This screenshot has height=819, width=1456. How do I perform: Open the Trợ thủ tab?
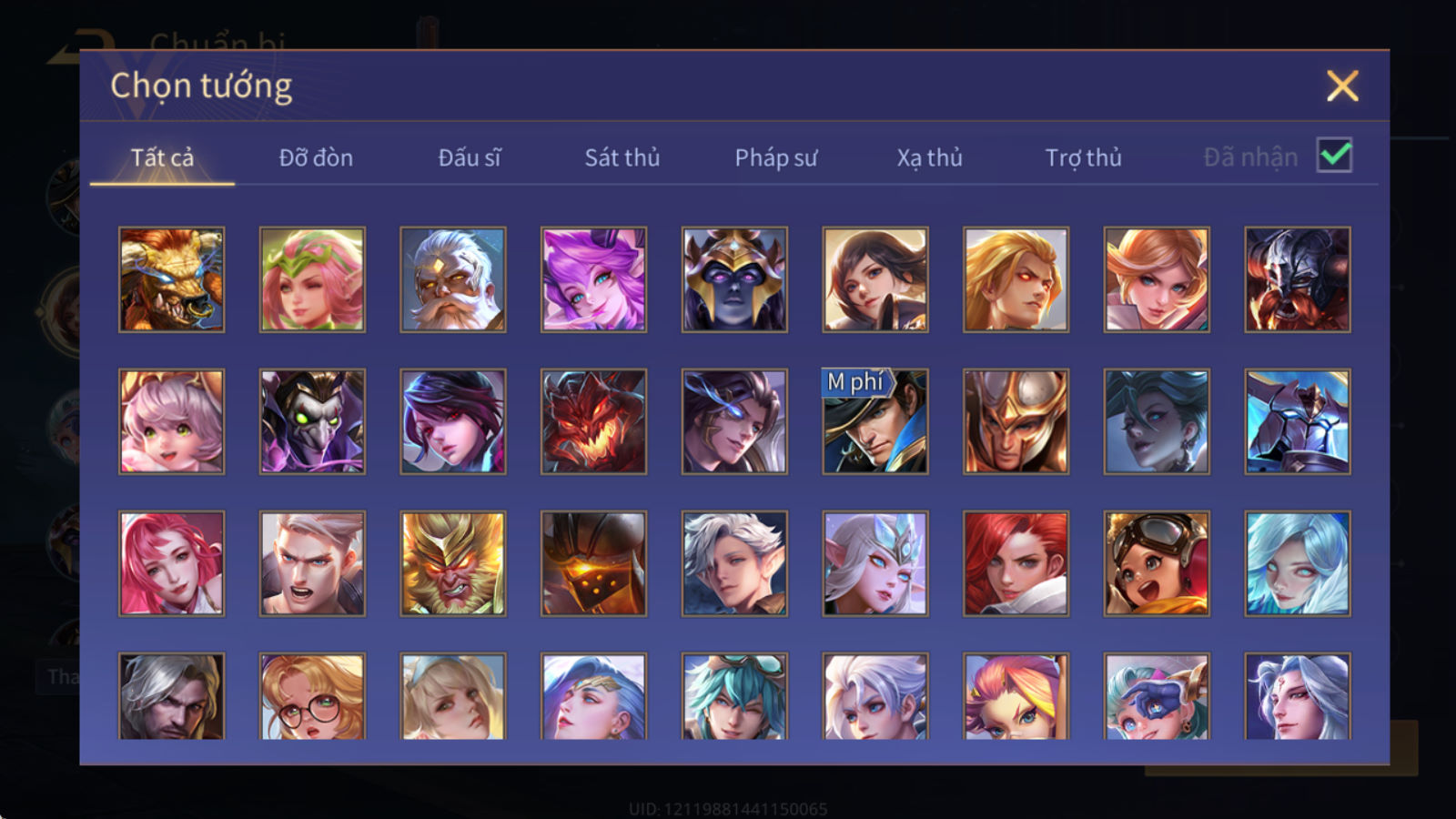(x=1083, y=157)
